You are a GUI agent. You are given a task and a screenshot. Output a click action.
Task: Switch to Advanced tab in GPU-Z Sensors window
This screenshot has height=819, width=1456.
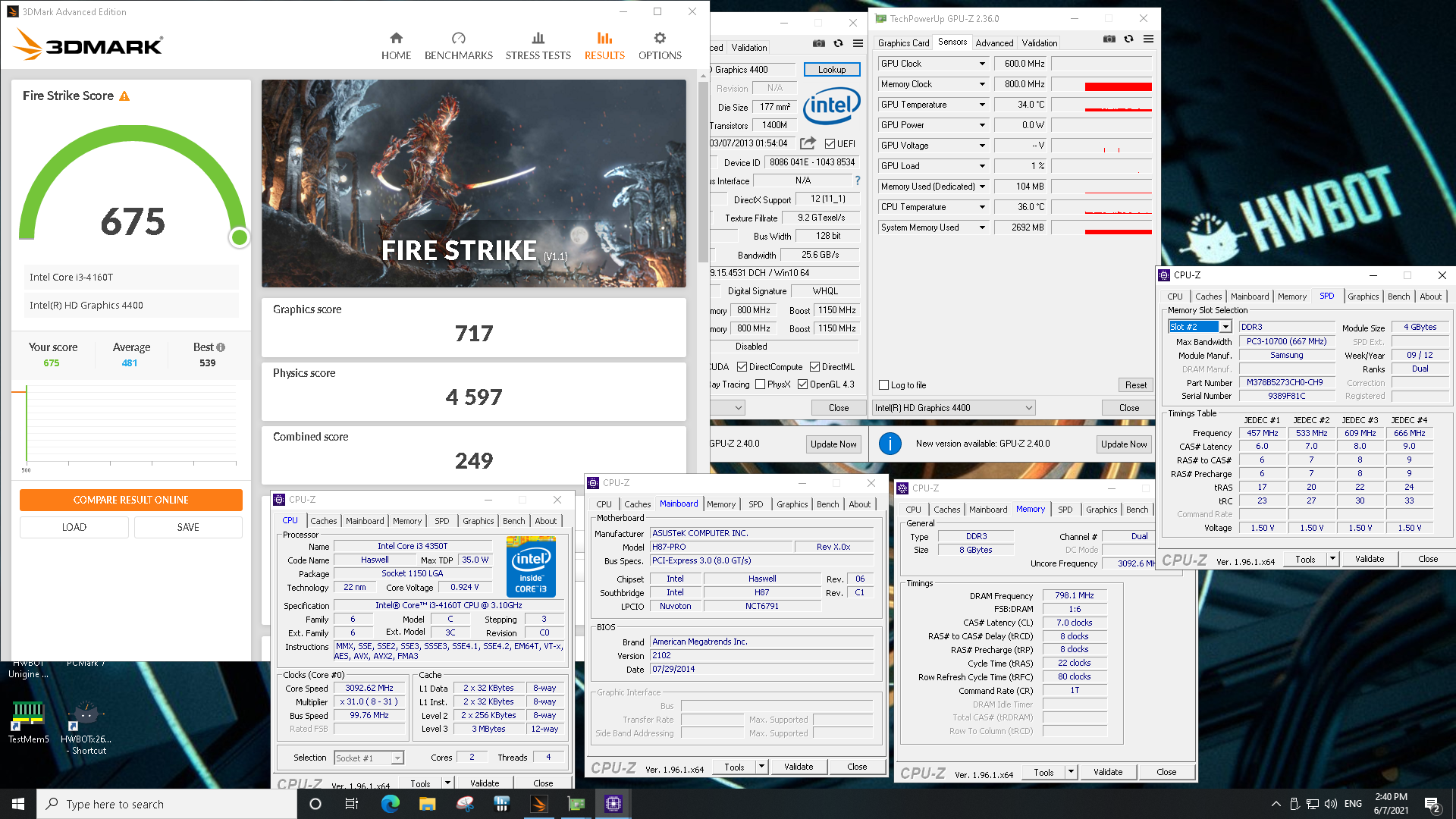(x=994, y=43)
